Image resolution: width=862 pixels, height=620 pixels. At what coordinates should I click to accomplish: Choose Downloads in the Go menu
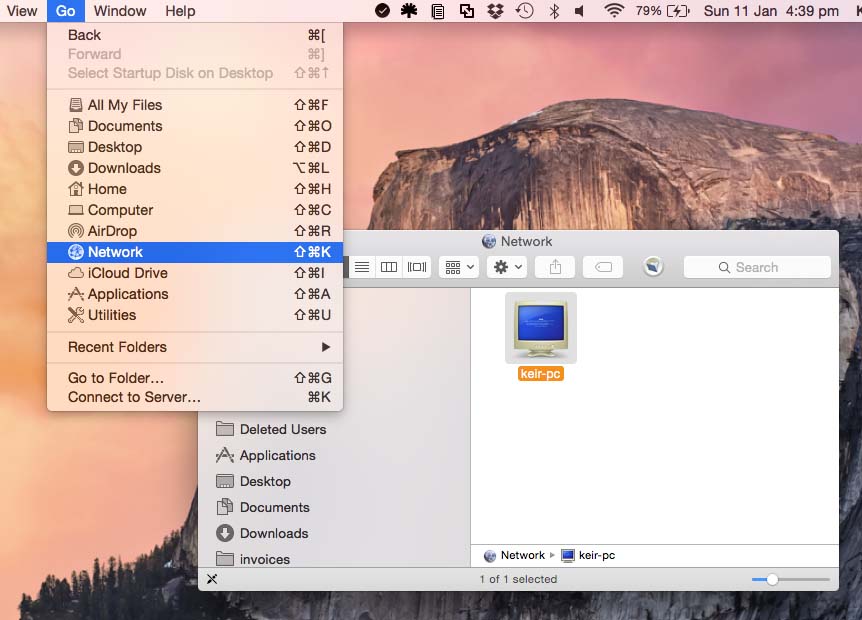tap(195, 168)
